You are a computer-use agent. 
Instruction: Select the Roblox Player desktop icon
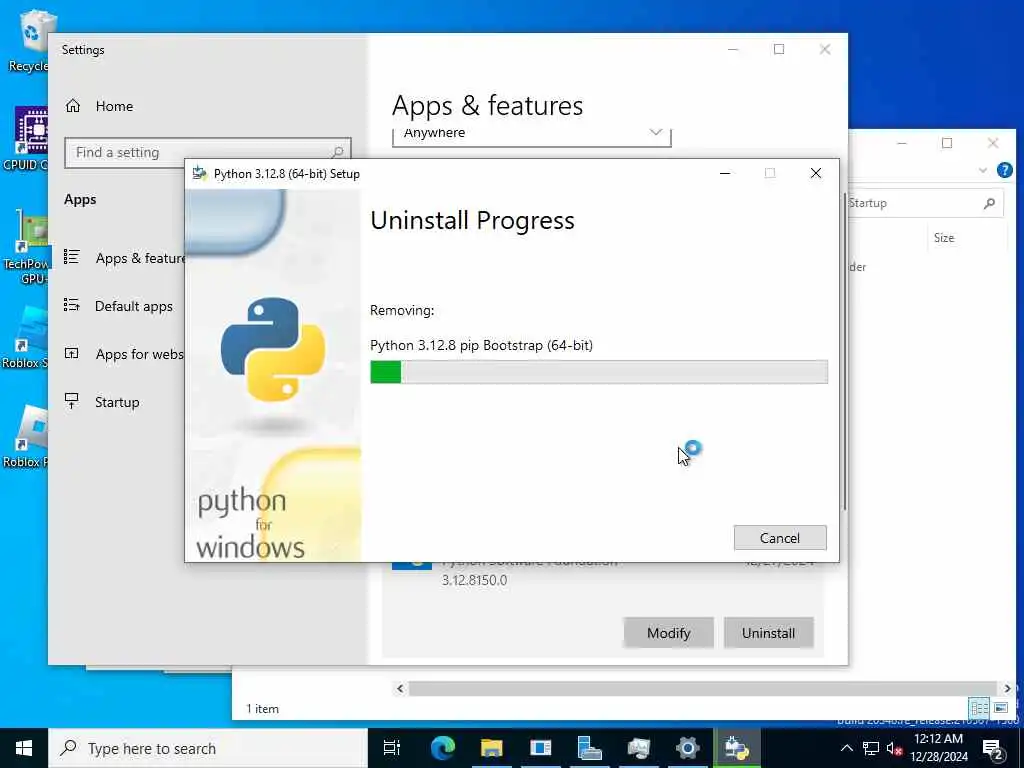(26, 436)
